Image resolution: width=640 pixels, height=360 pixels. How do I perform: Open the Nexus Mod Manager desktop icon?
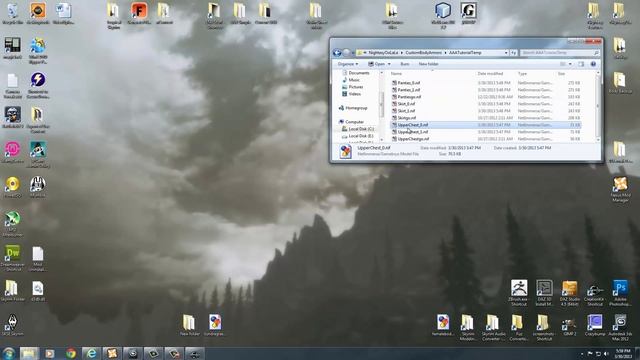(x=620, y=189)
